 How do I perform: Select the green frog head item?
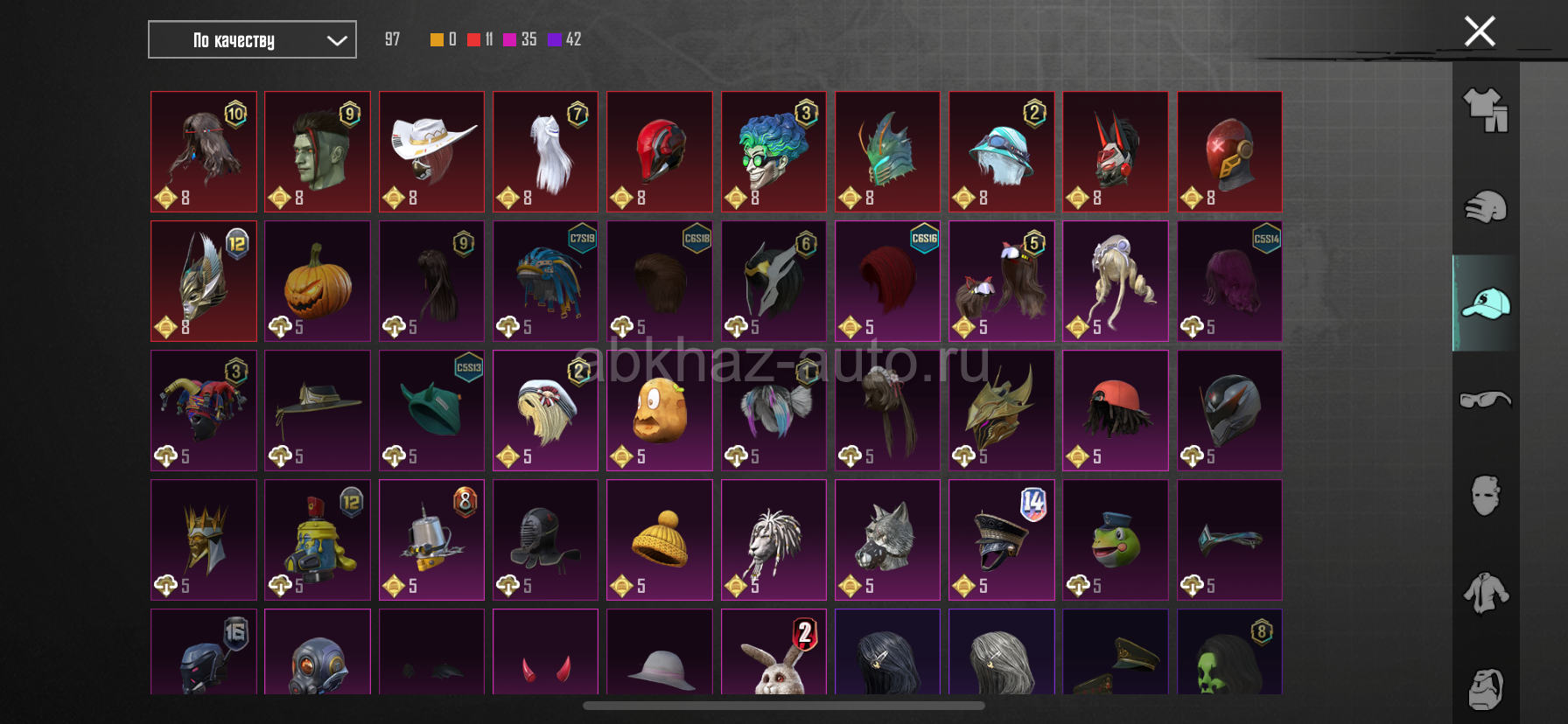click(1116, 540)
